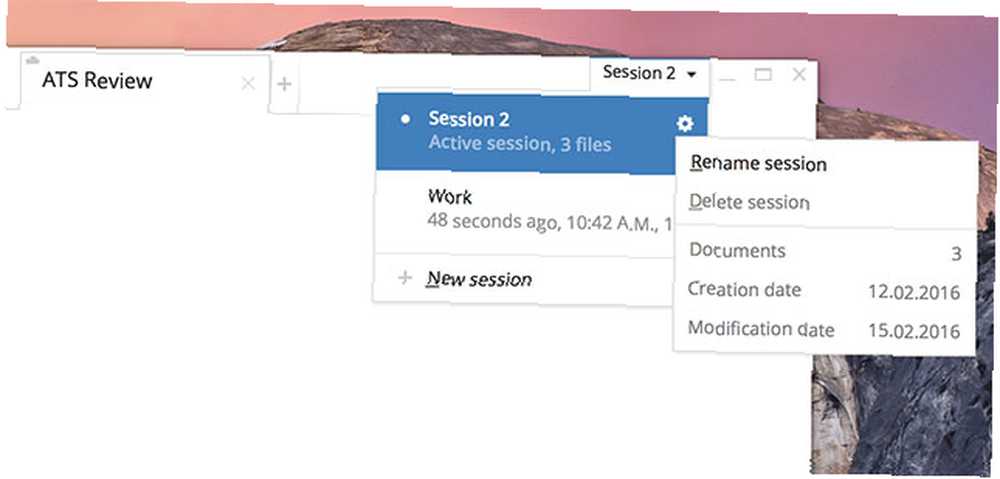Click the Modification date row
The height and width of the screenshot is (479, 1000).
click(825, 330)
